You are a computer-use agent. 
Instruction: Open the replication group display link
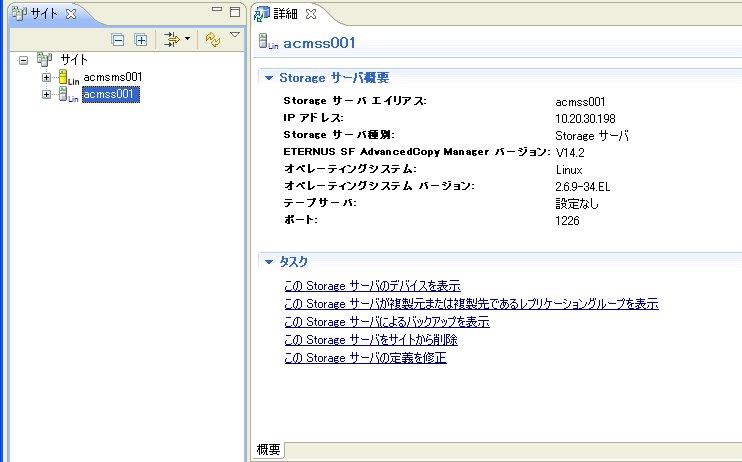471,304
